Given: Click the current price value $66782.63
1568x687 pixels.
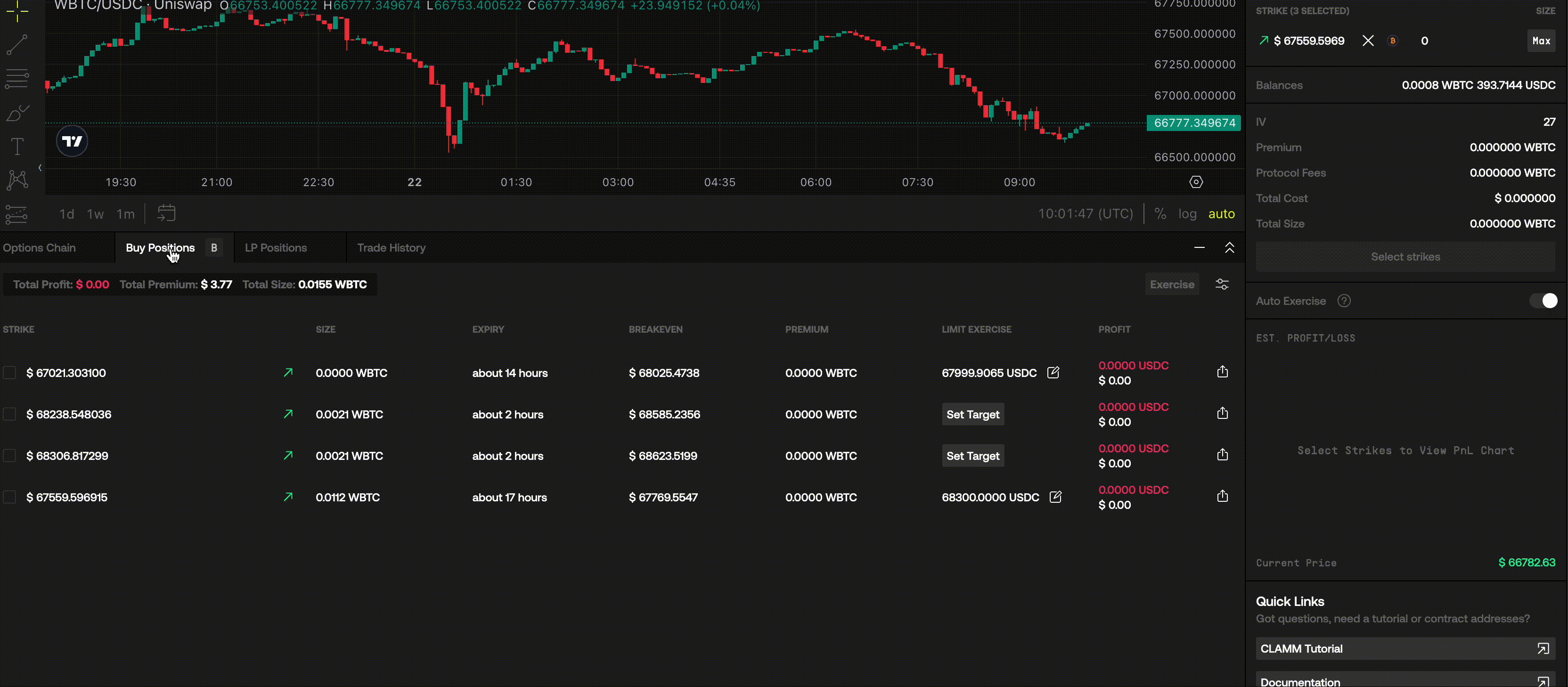Looking at the screenshot, I should (1527, 562).
